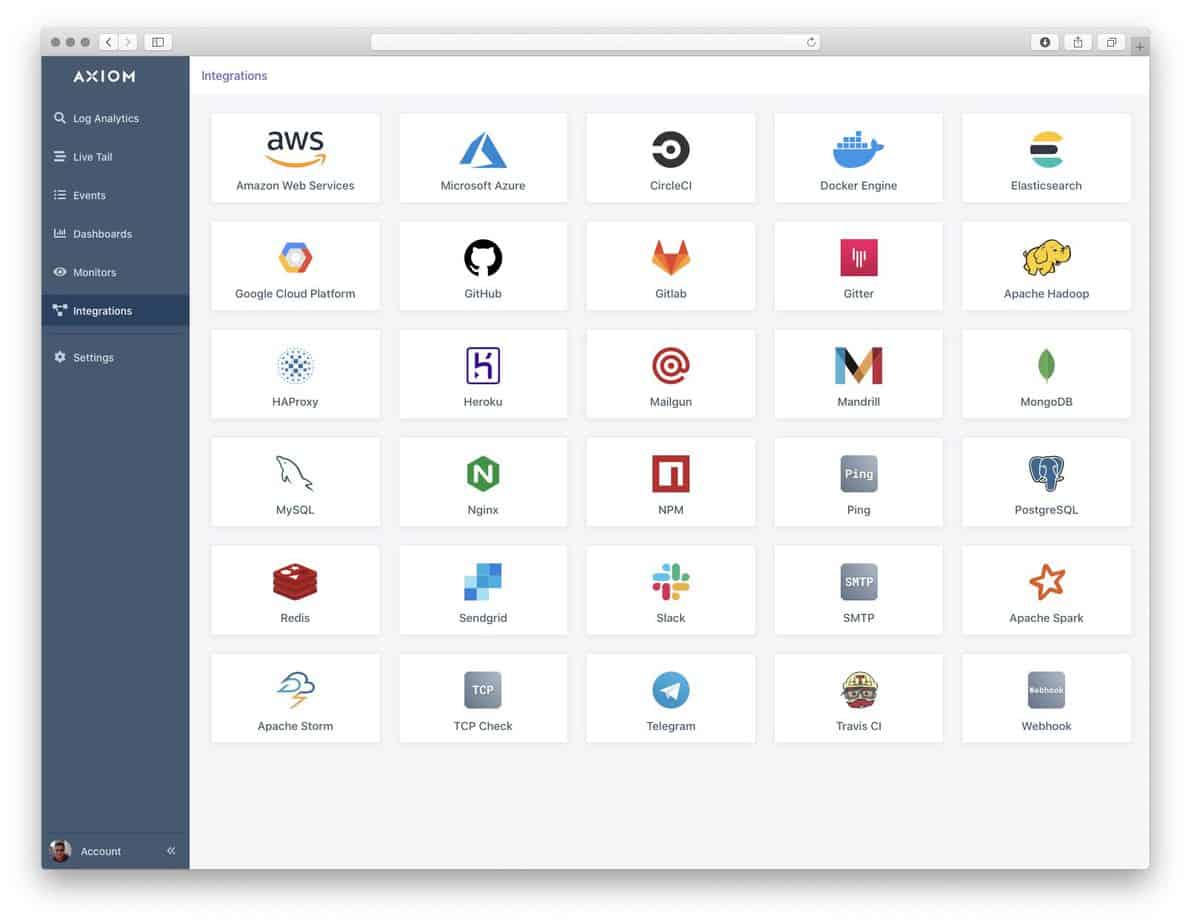Open Settings in the sidebar
This screenshot has height=924, width=1191.
click(x=115, y=357)
